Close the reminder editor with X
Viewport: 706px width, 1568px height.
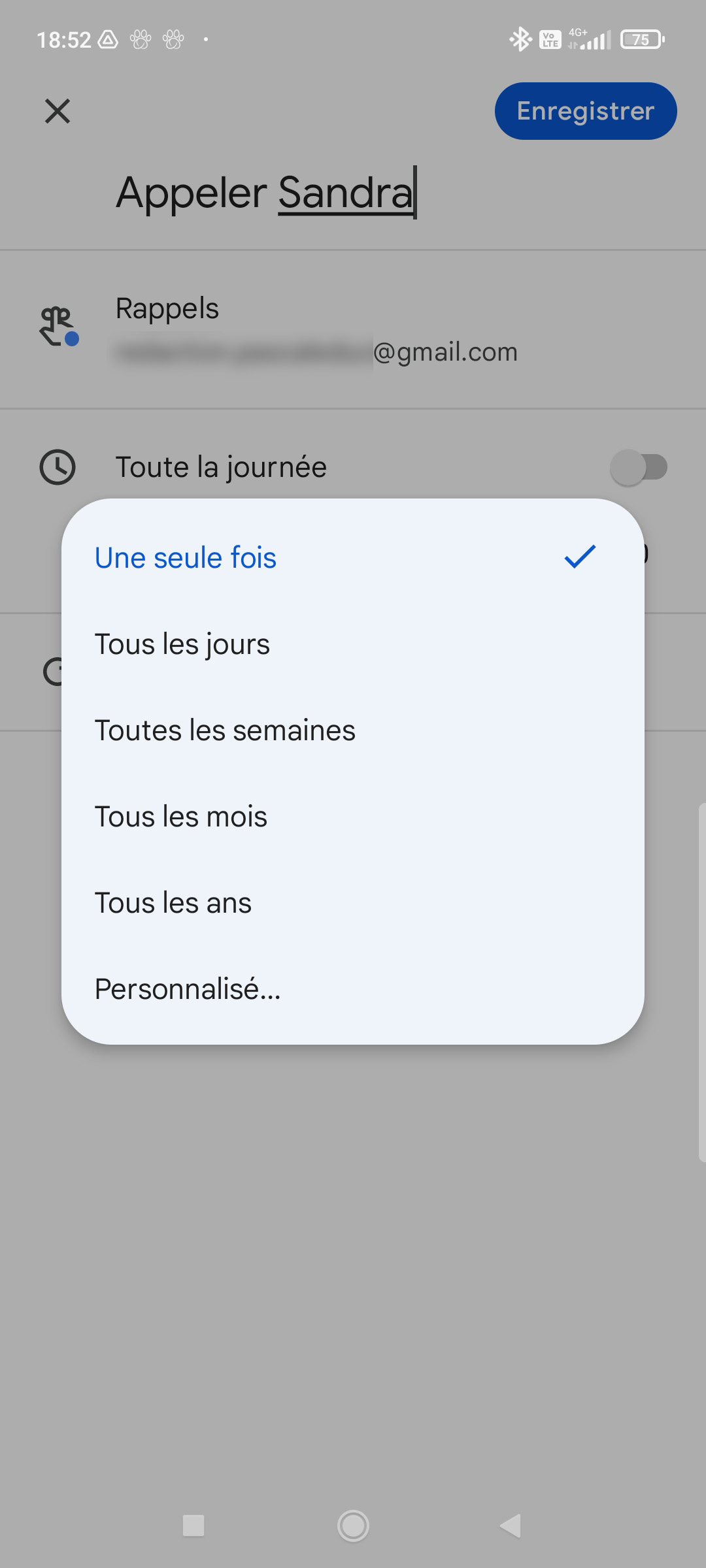coord(58,111)
